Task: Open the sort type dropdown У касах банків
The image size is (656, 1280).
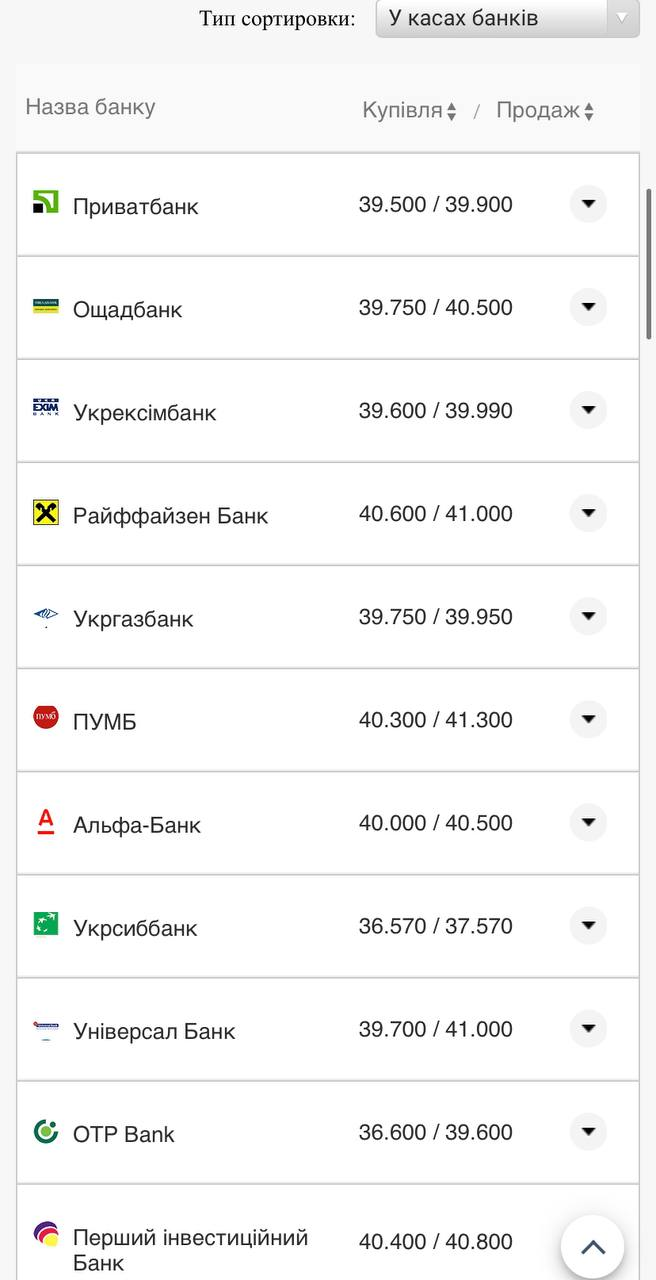Action: 507,18
